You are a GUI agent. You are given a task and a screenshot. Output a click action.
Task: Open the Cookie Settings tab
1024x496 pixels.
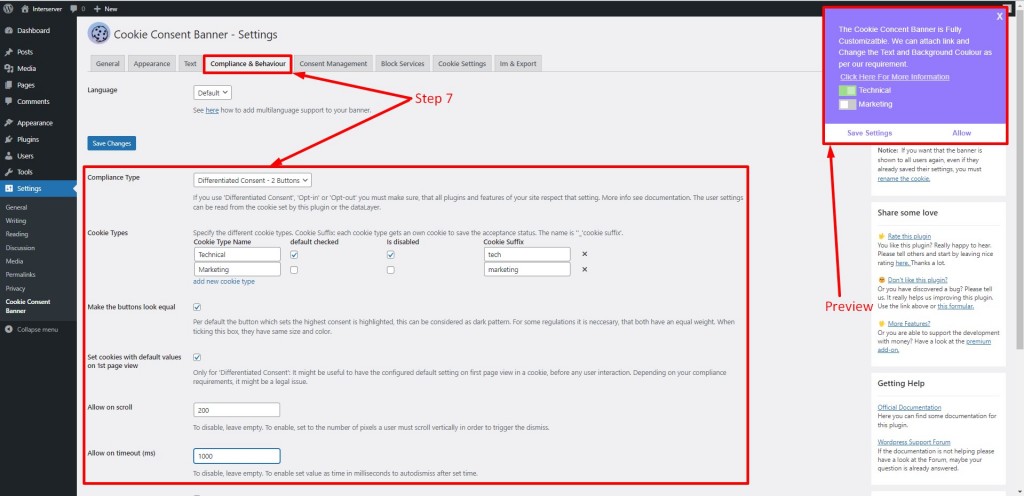[x=462, y=64]
